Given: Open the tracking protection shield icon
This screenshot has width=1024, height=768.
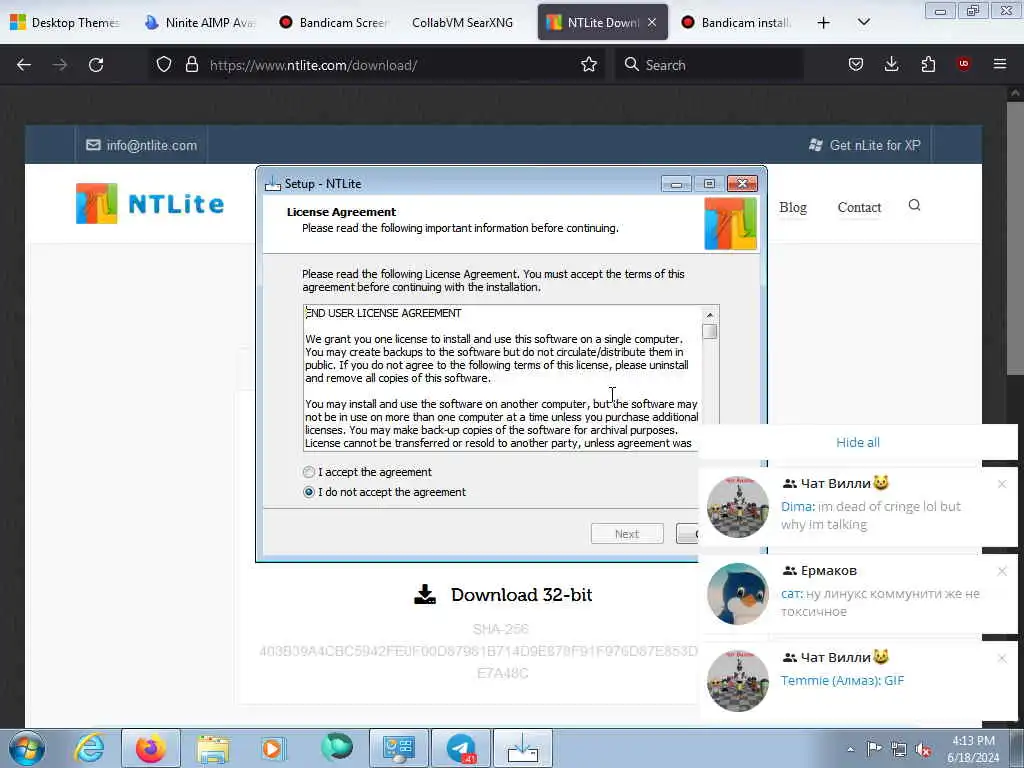Looking at the screenshot, I should click(x=164, y=65).
